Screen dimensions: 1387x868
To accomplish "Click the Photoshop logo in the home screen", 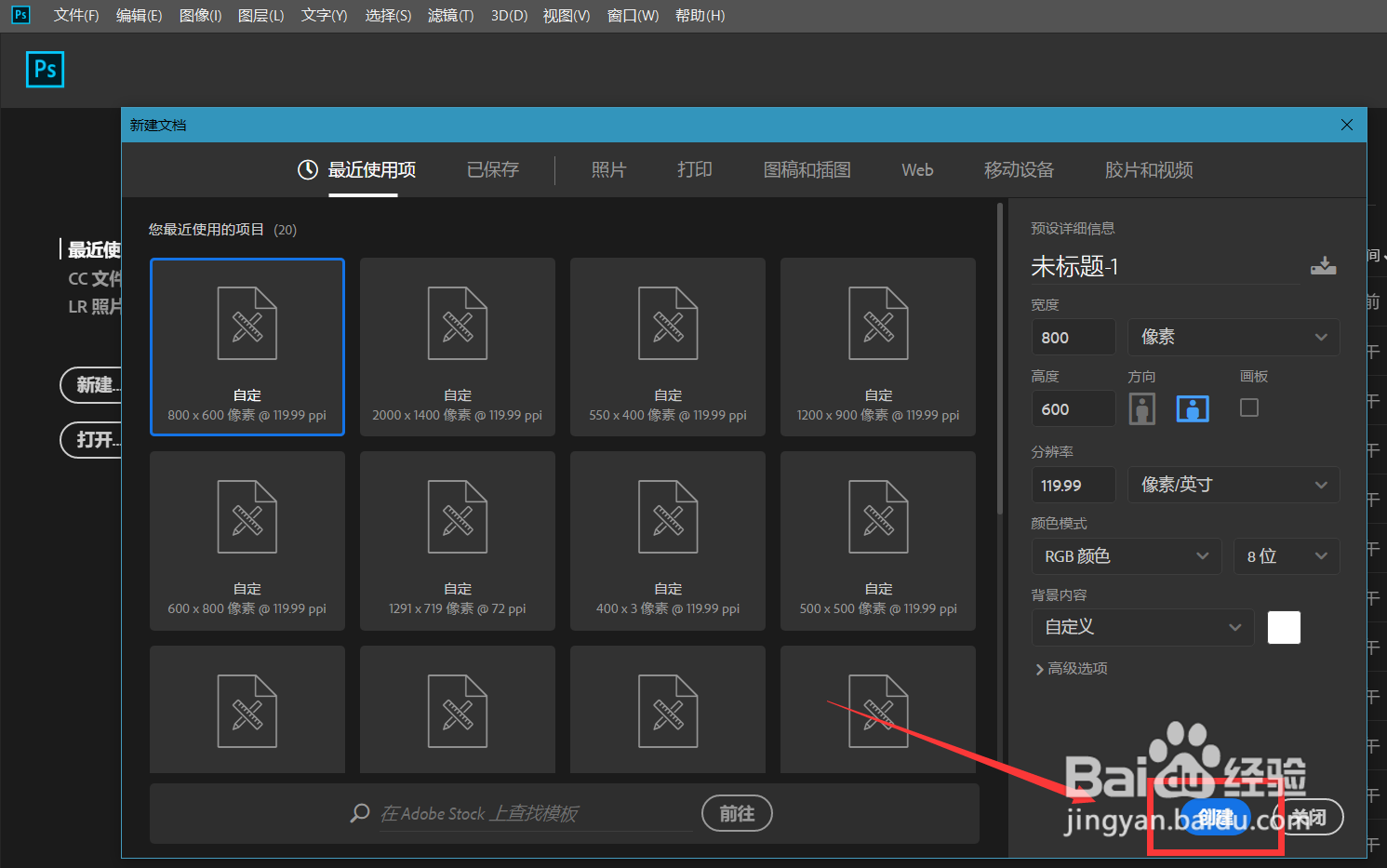I will pos(45,70).
